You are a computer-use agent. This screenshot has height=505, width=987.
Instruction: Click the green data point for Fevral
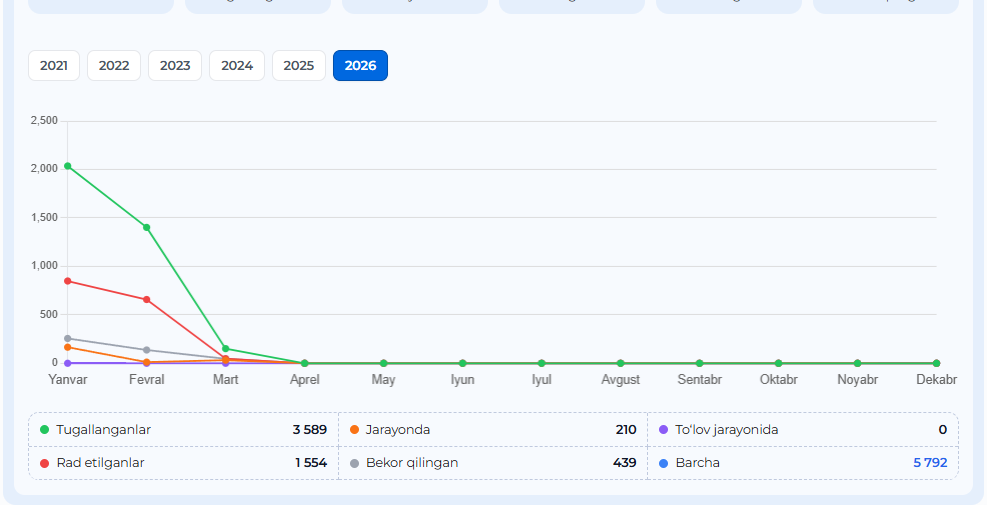147,227
